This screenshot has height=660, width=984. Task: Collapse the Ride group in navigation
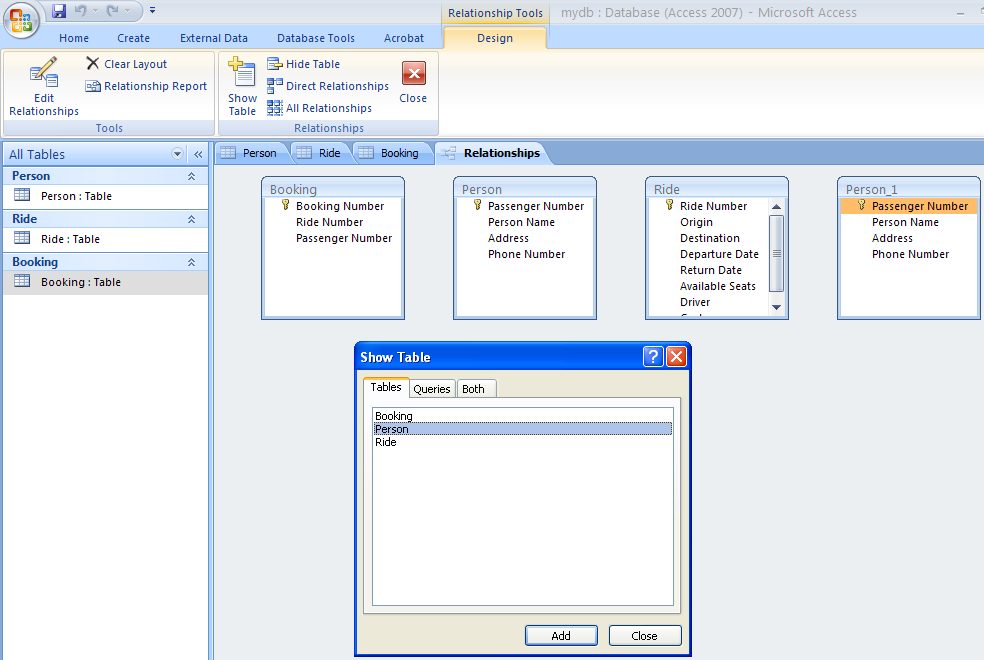tap(191, 219)
